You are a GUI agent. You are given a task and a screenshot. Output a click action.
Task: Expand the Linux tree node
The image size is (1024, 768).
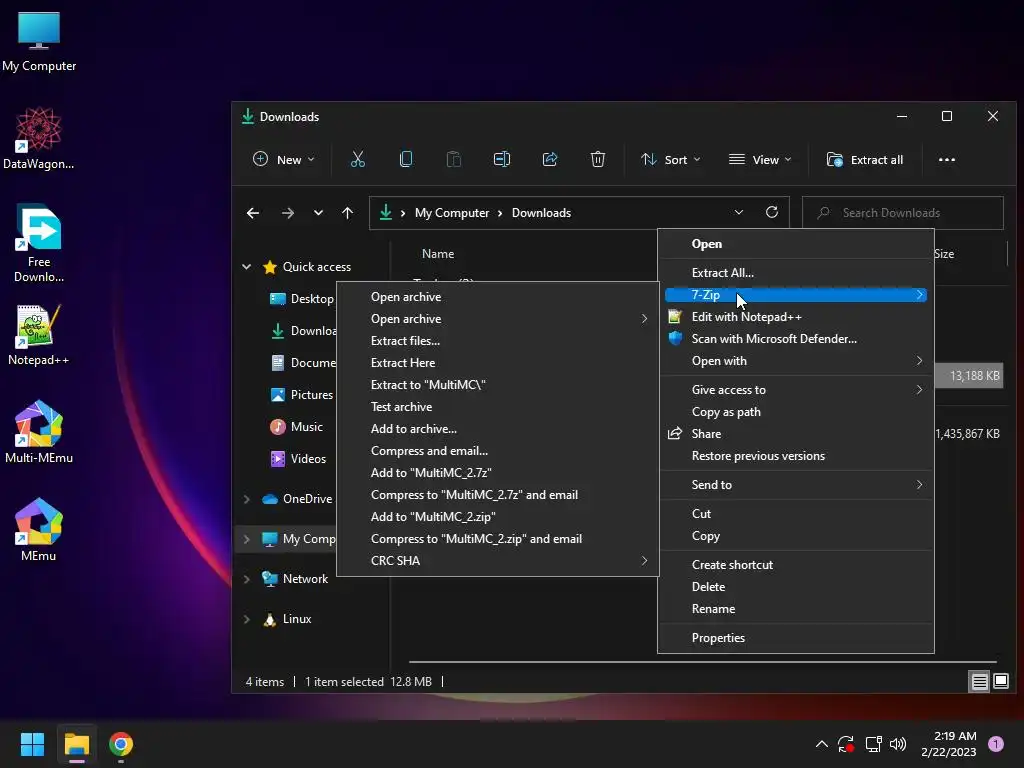(x=247, y=619)
